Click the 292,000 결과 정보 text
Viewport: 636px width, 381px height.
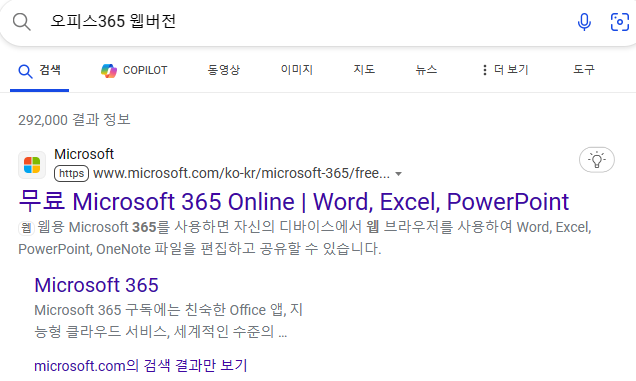74,120
